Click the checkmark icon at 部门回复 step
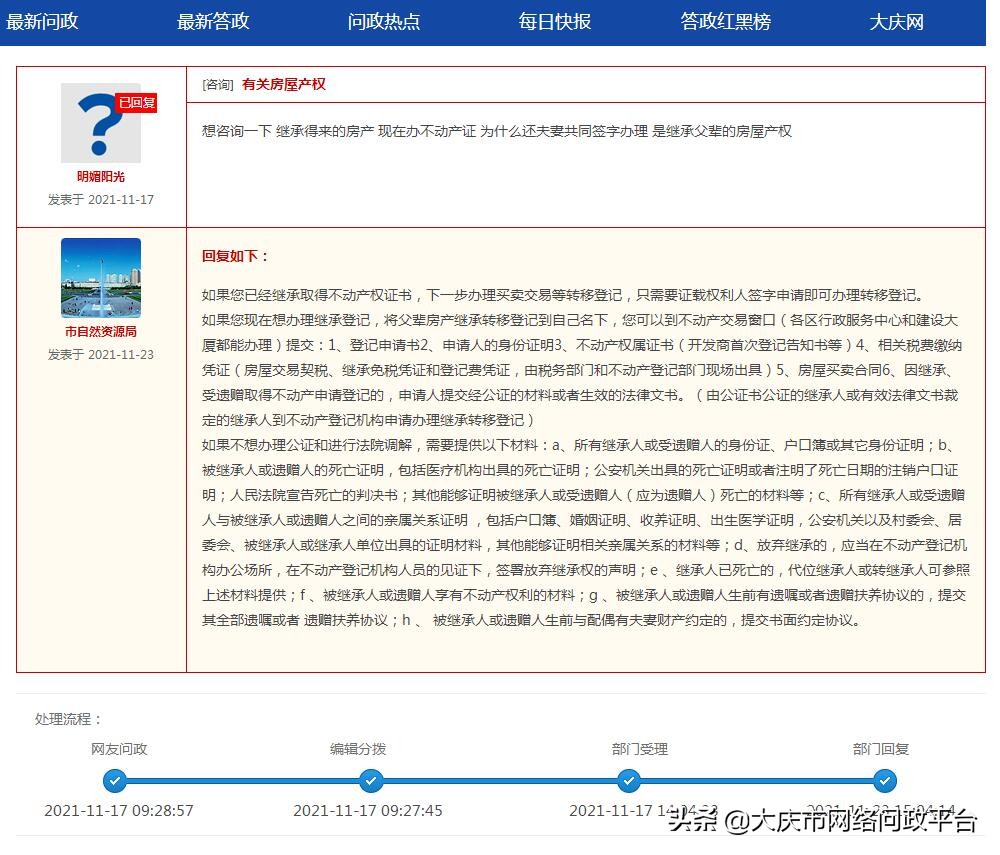 coord(885,783)
